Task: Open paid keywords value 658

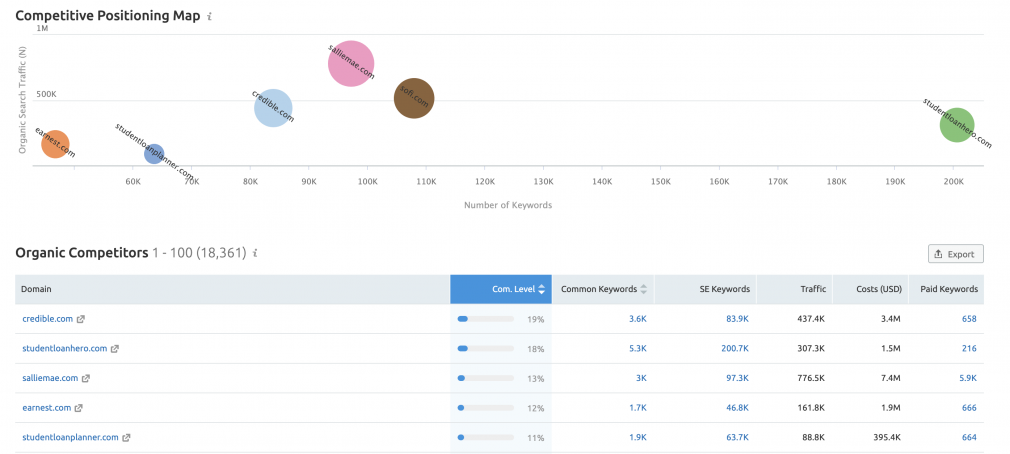Action: click(x=969, y=319)
